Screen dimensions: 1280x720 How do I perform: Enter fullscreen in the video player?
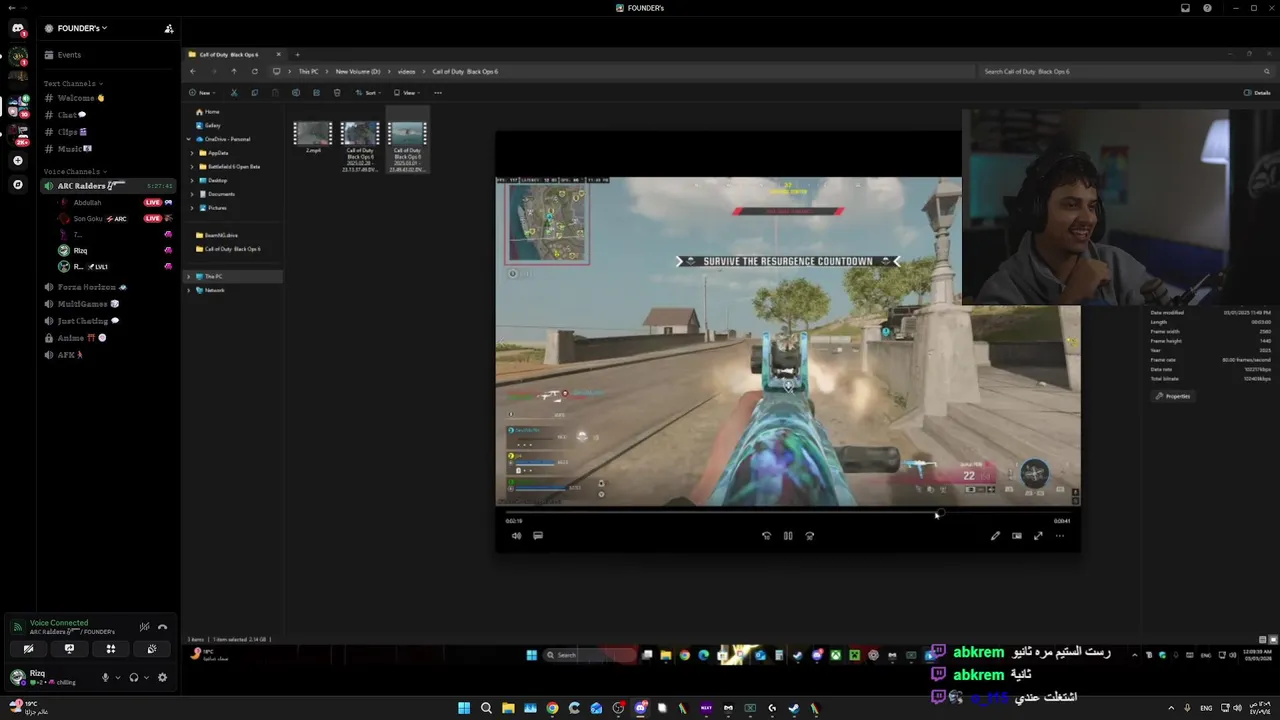pyautogui.click(x=1038, y=536)
